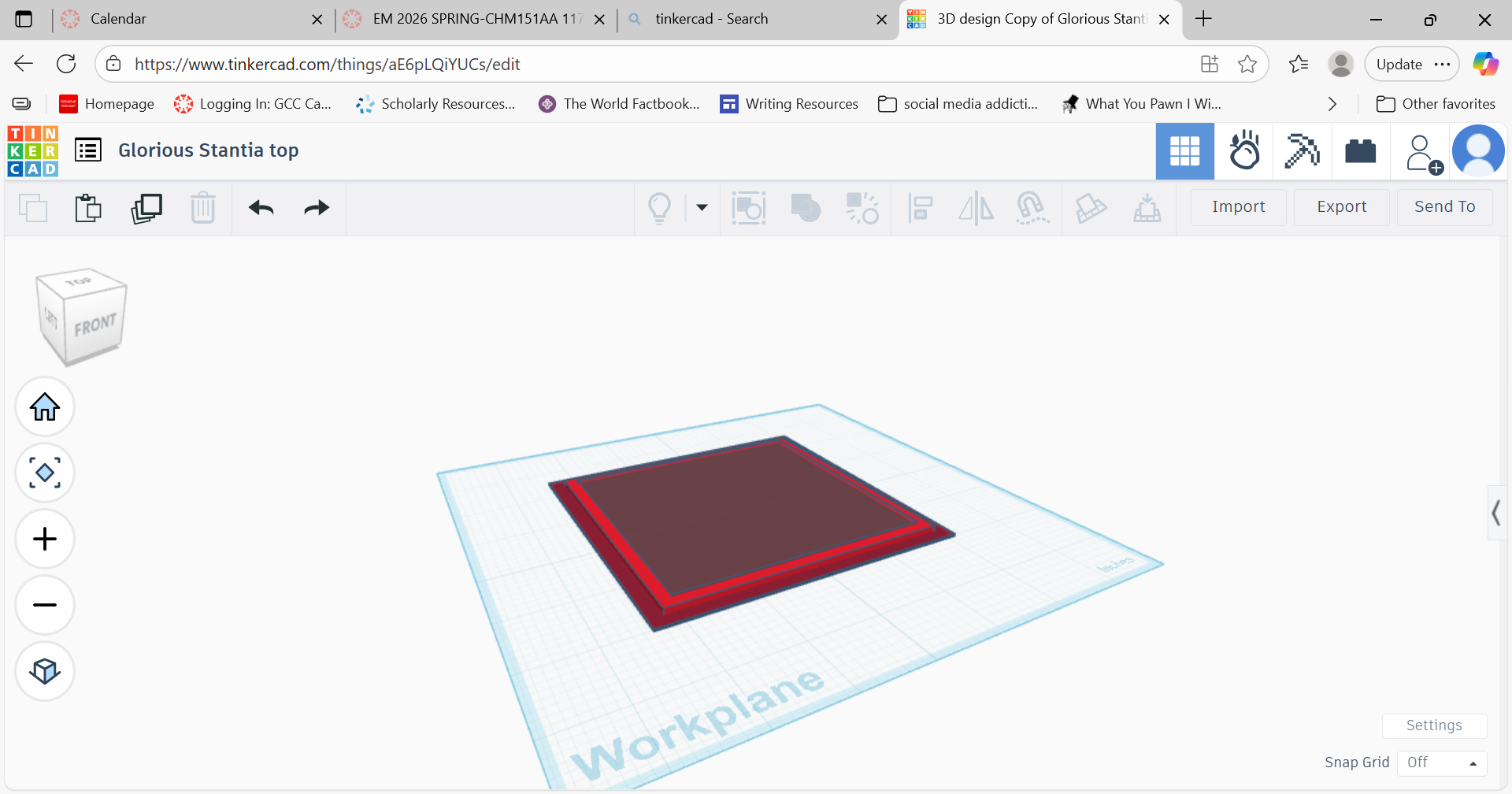Open the visibility dropdown arrow beside the lightbulb
Viewport: 1512px width, 794px height.
[x=702, y=207]
